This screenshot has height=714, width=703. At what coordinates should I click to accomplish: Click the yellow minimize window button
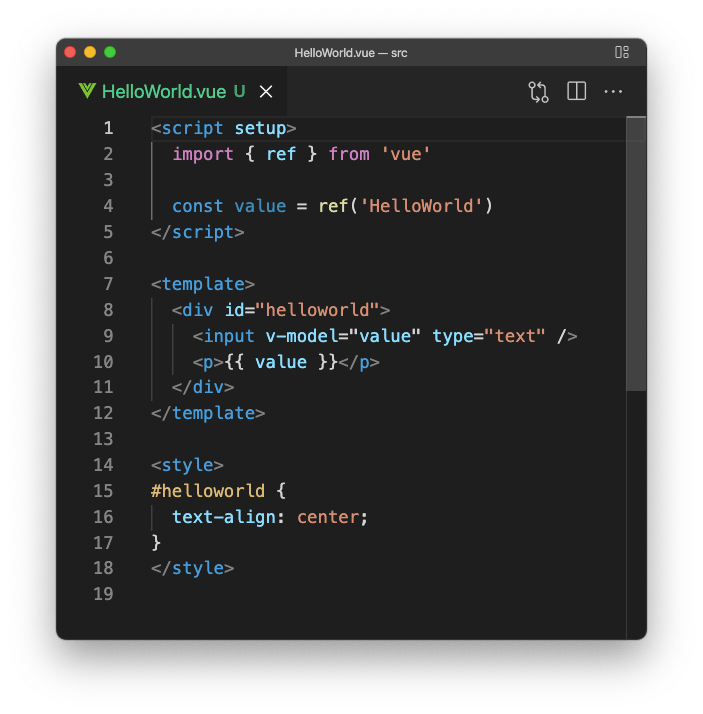90,52
